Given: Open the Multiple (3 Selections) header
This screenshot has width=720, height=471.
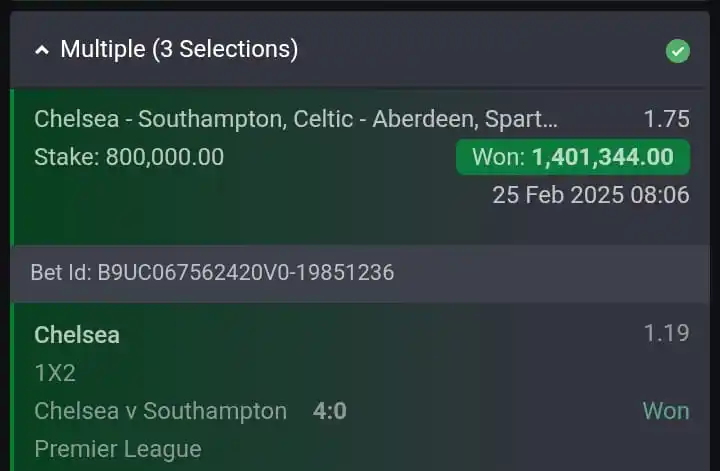Looking at the screenshot, I should point(360,50).
